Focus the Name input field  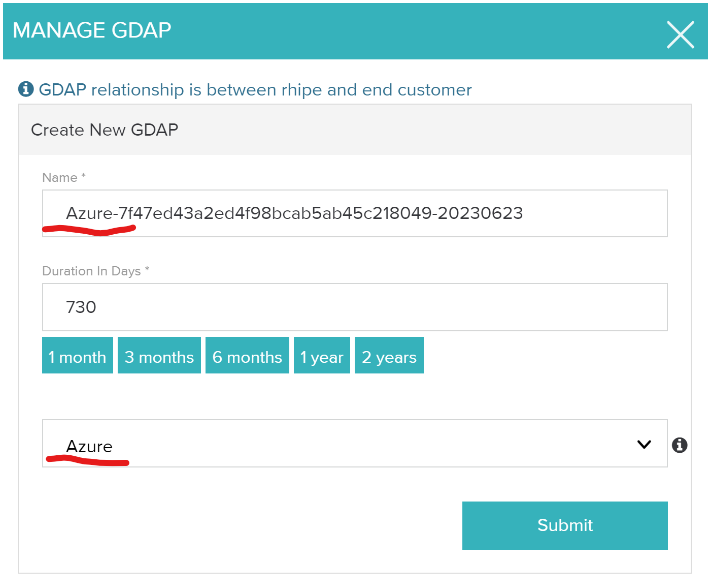(354, 214)
